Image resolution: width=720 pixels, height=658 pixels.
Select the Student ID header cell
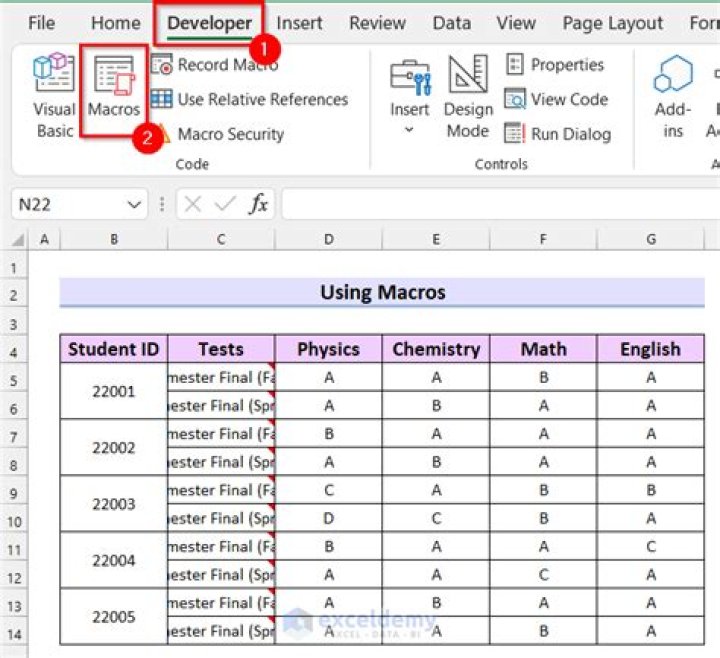pyautogui.click(x=114, y=349)
